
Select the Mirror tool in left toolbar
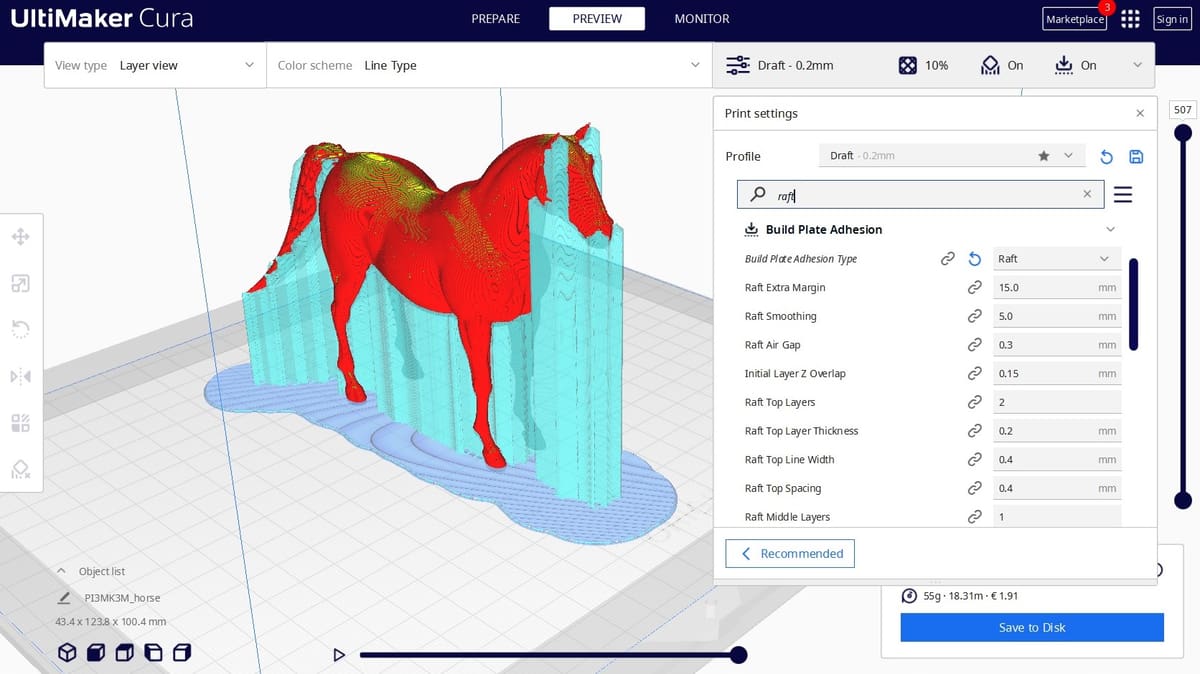pos(20,376)
